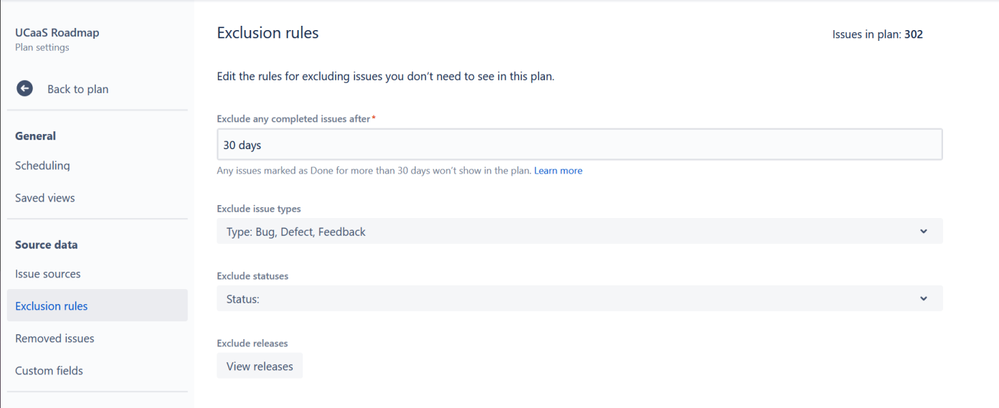Screen dimensions: 999x408
Task: Select Exclusion rules in the sidebar
Action: coord(97,305)
